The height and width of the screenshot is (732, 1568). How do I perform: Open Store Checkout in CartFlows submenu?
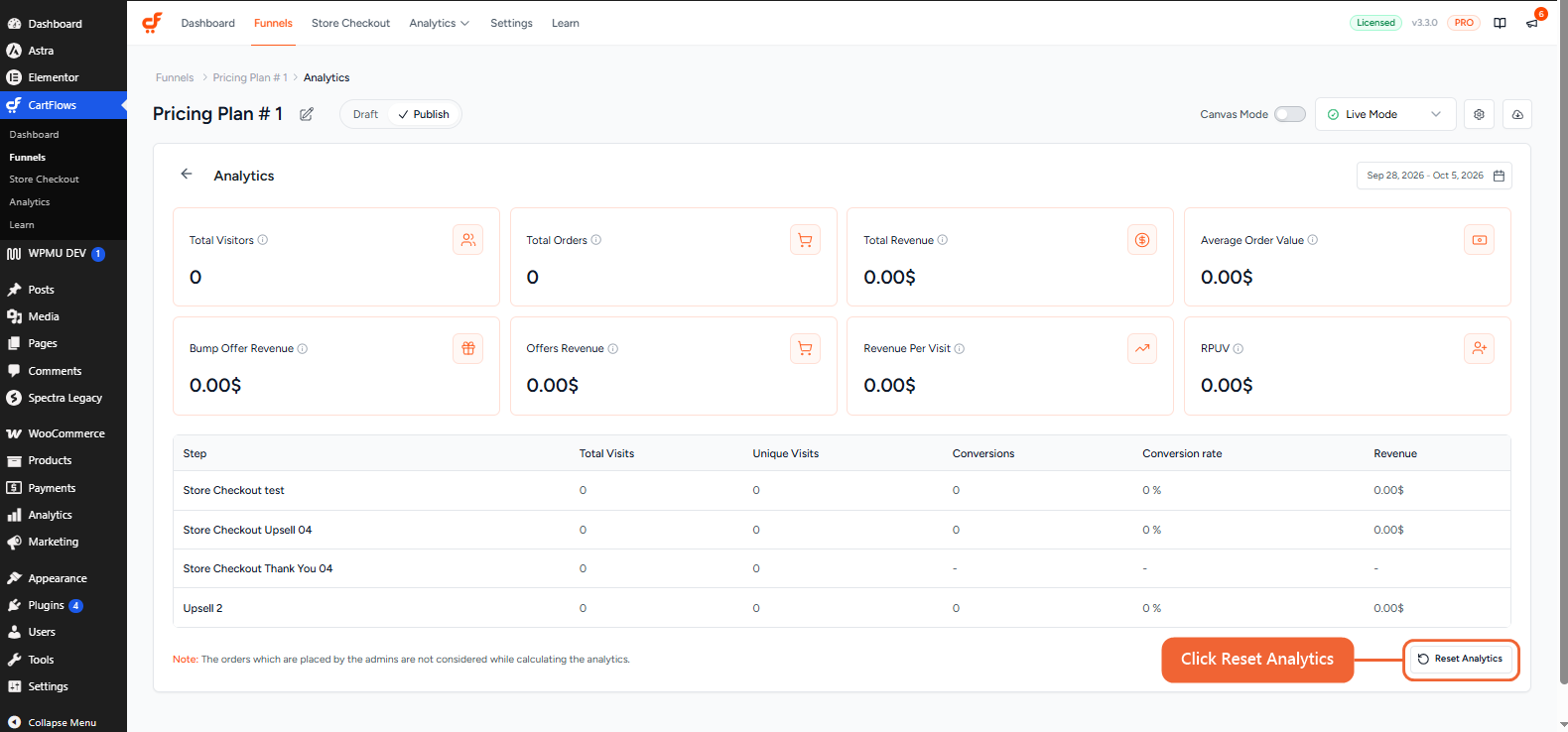(44, 180)
